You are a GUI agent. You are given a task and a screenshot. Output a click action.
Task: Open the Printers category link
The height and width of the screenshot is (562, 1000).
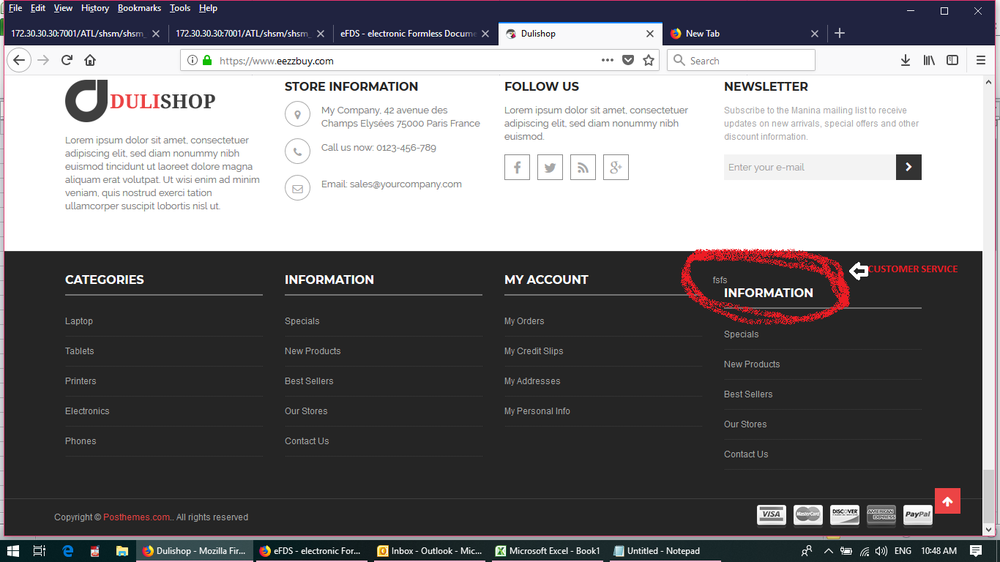[80, 381]
